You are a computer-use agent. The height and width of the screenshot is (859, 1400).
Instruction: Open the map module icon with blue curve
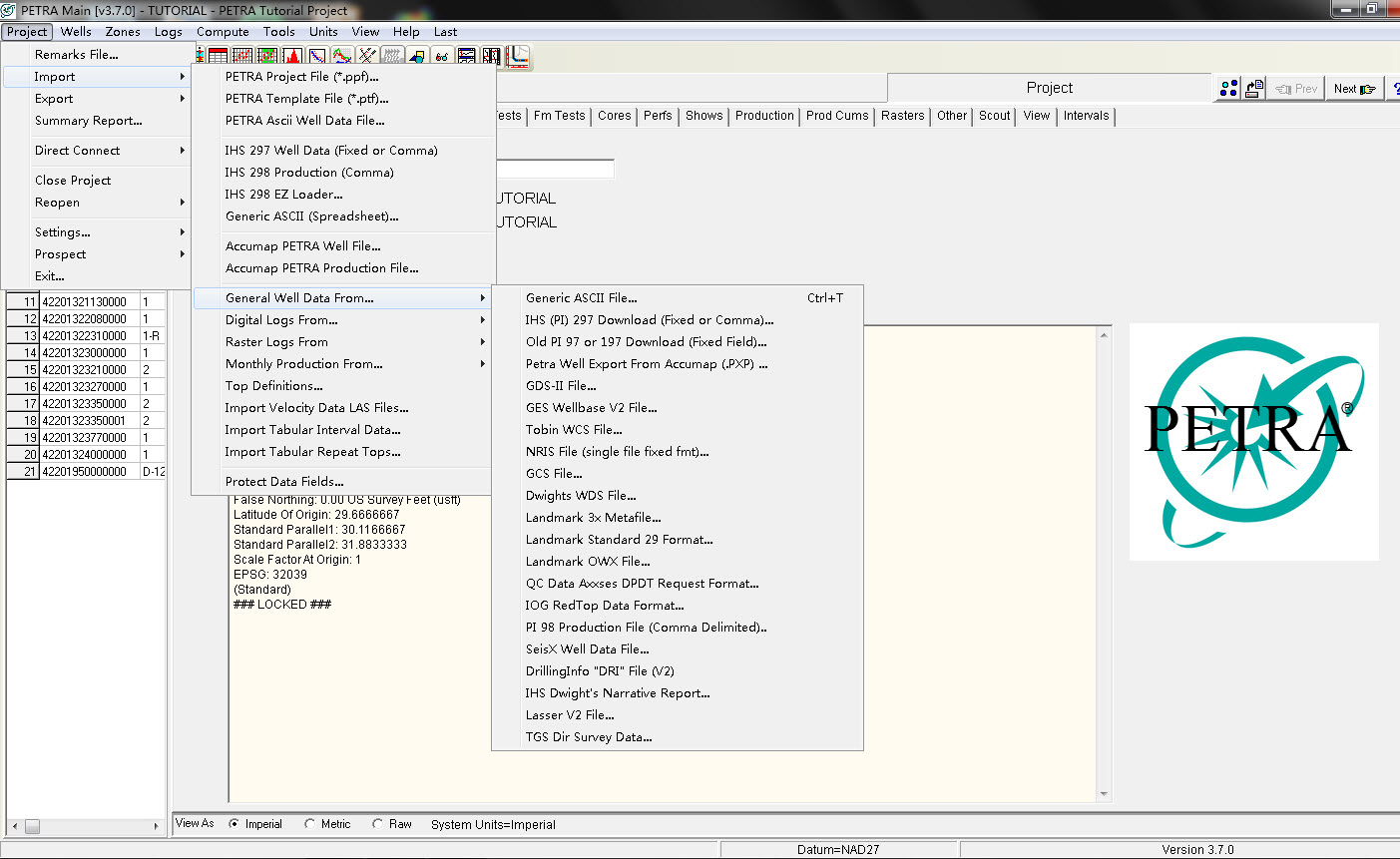[x=517, y=56]
